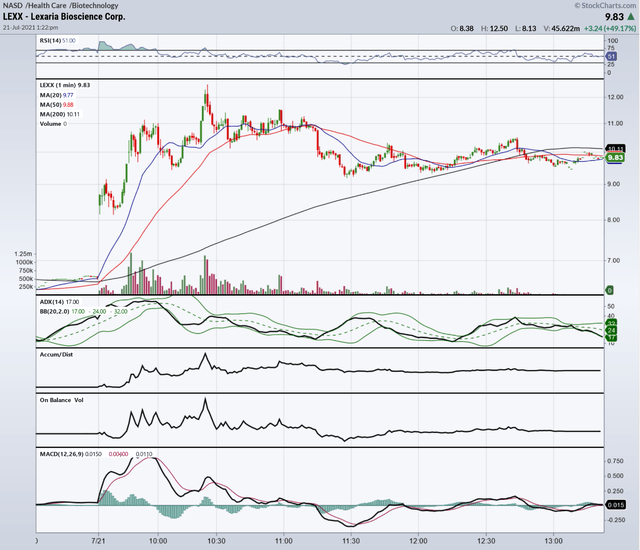Click the RSI(14) 51.00 indicator label
This screenshot has height=550, width=640.
point(58,40)
